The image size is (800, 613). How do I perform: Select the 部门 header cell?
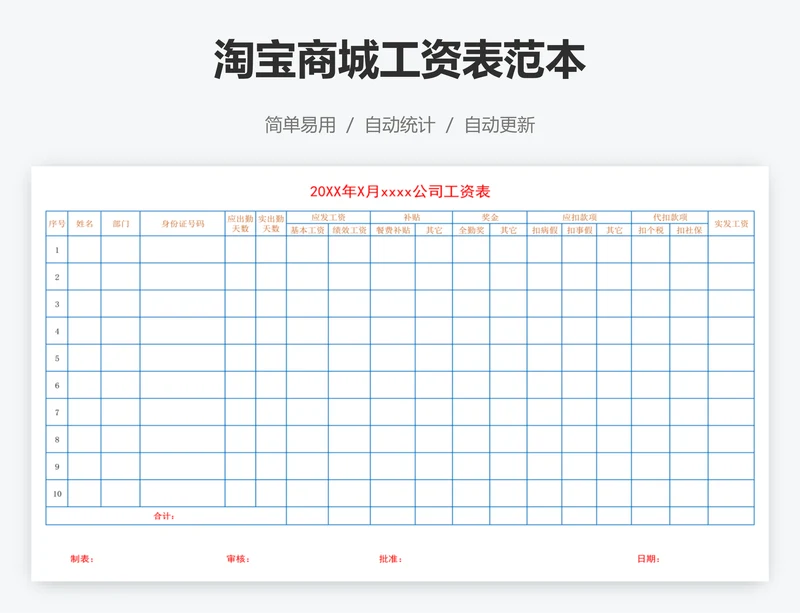pos(120,224)
